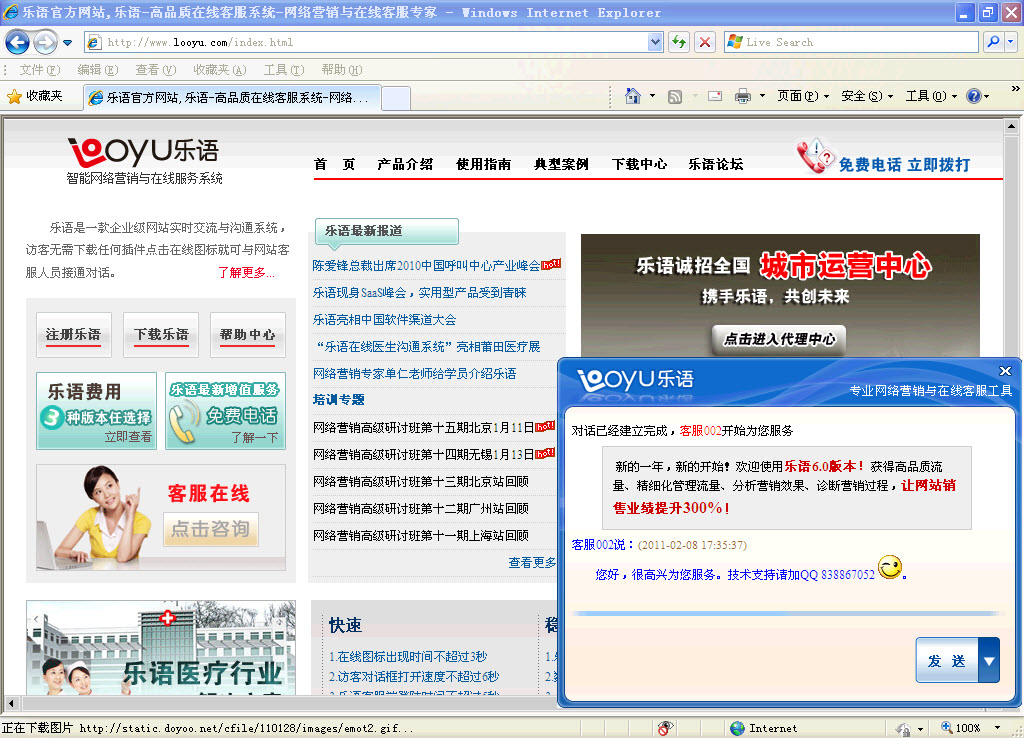This screenshot has height=738, width=1024.
Task: Click the browser Forward arrow button
Action: pyautogui.click(x=45, y=42)
